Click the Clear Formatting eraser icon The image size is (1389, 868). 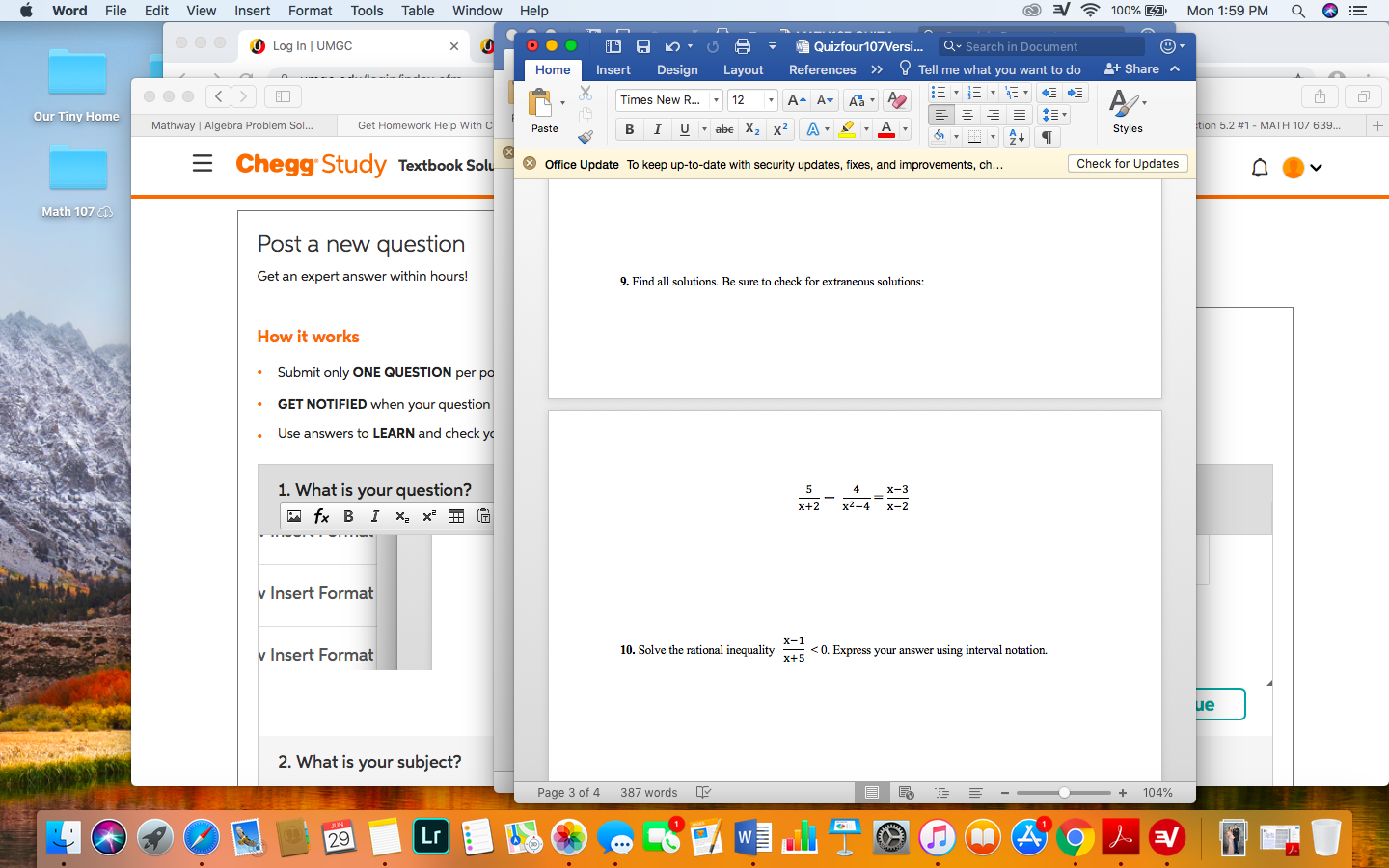896,99
